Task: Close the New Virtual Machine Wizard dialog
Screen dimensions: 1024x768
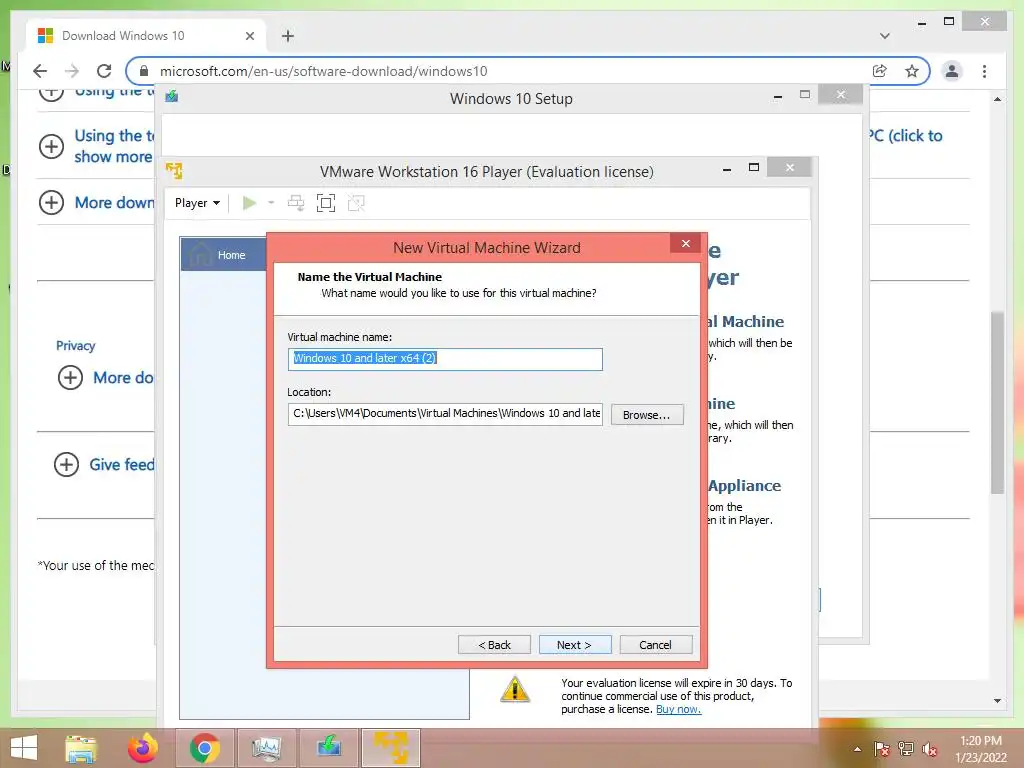Action: [686, 244]
